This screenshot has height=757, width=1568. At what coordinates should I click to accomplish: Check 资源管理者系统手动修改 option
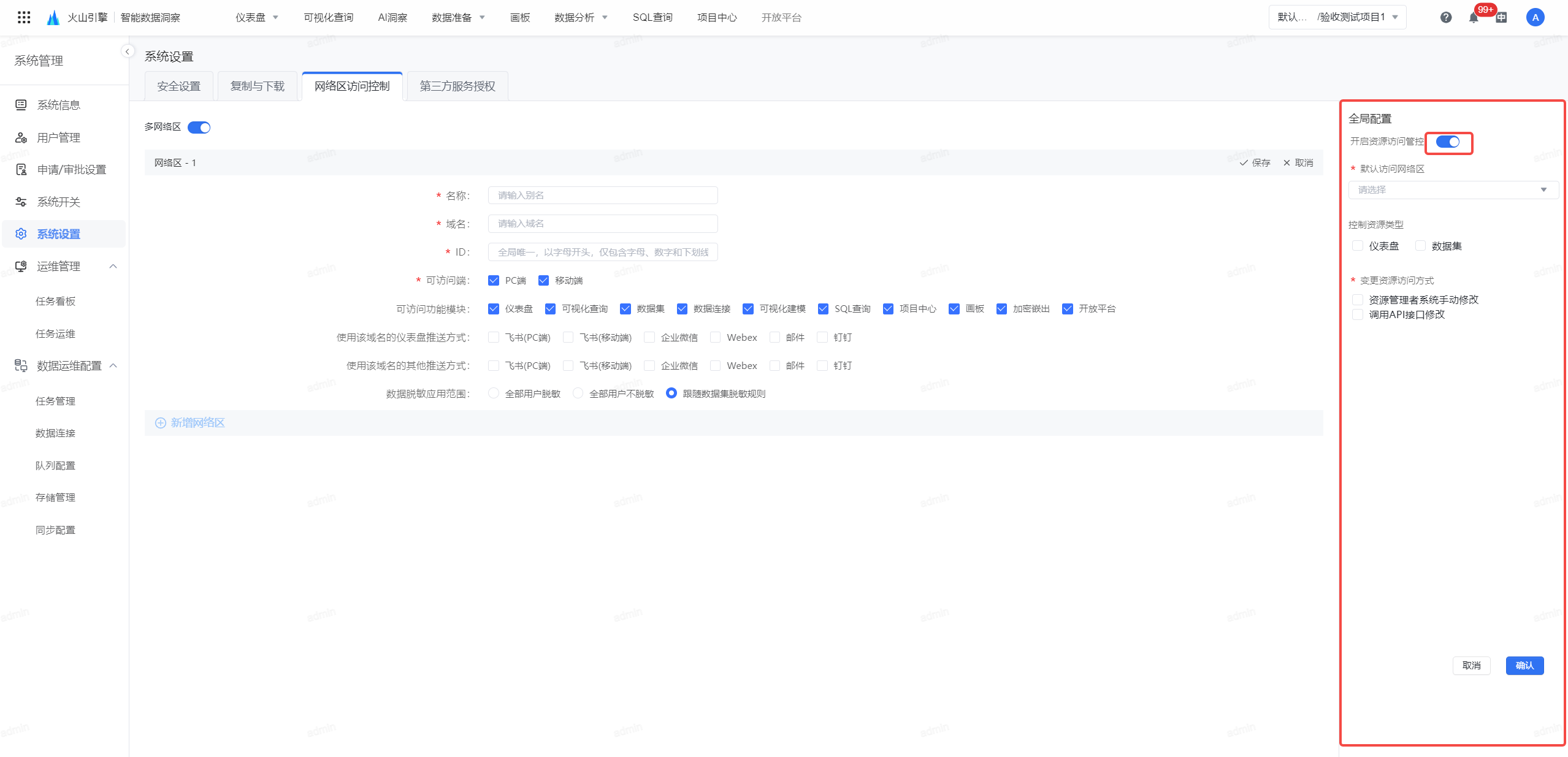pos(1358,300)
